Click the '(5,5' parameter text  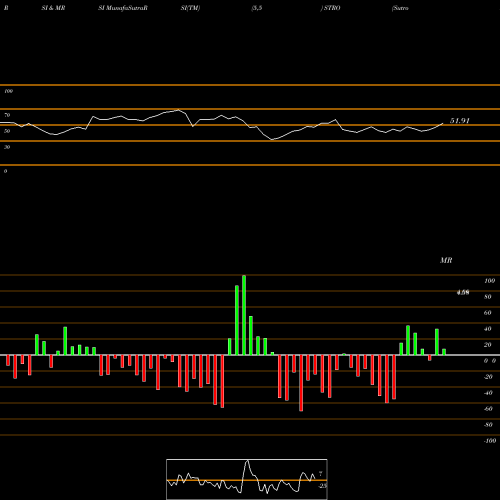click(x=257, y=8)
